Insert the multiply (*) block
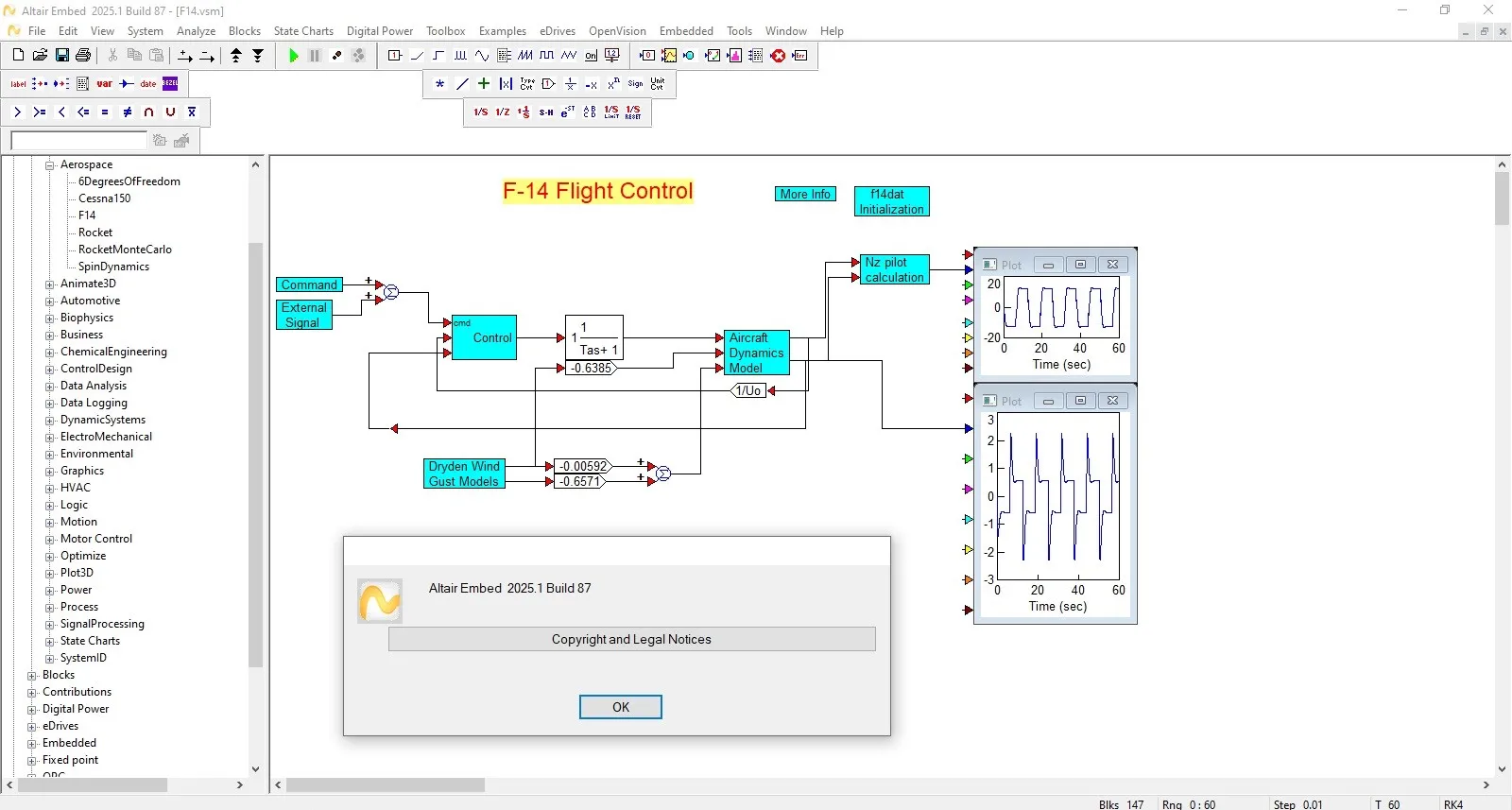Image resolution: width=1512 pixels, height=810 pixels. point(440,84)
